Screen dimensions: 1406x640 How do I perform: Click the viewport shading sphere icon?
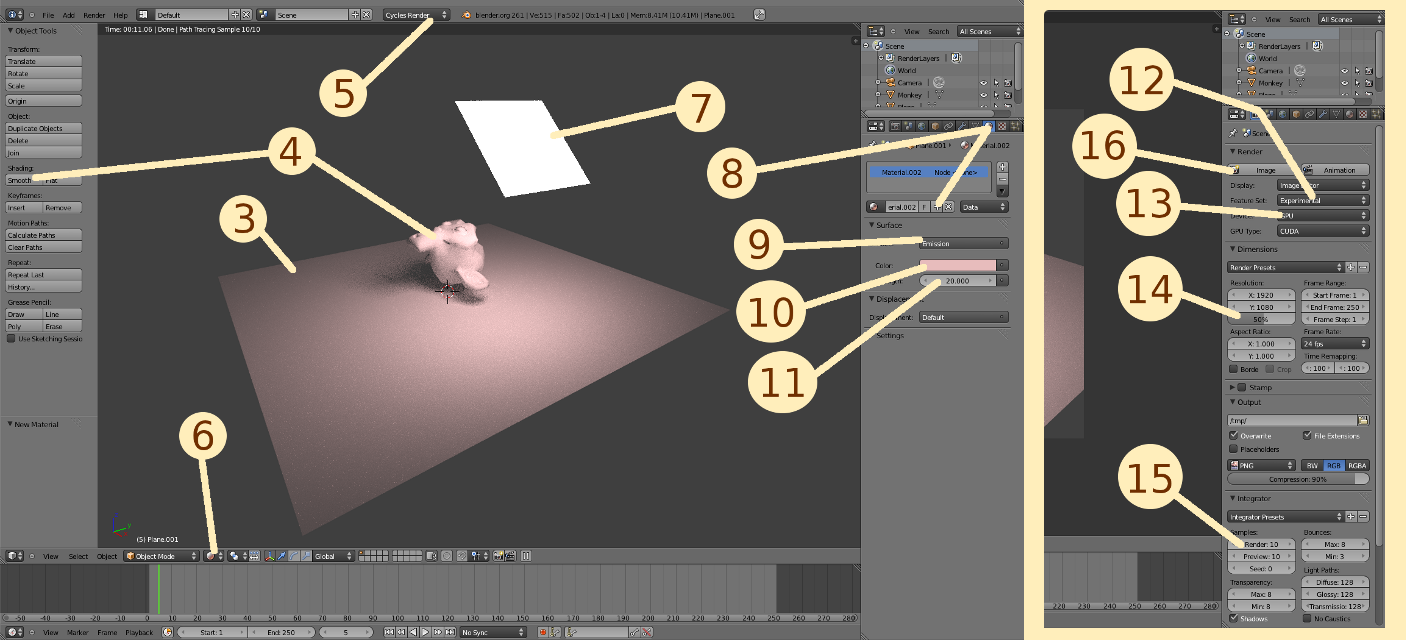click(x=212, y=556)
